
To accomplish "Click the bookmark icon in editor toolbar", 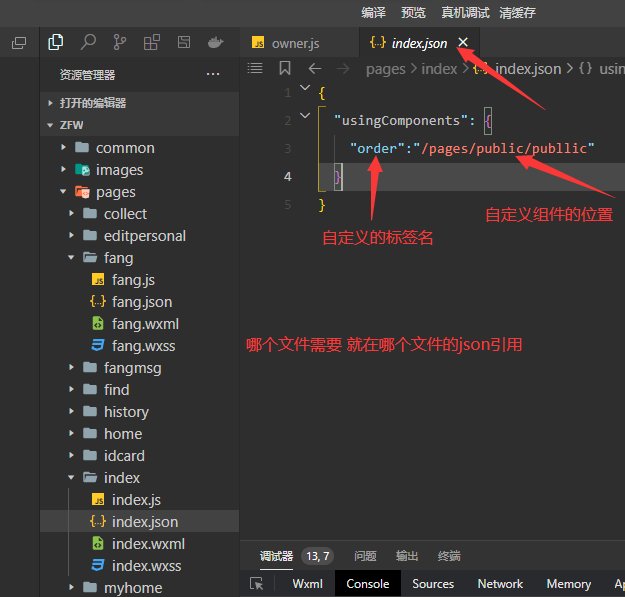I will (x=285, y=69).
